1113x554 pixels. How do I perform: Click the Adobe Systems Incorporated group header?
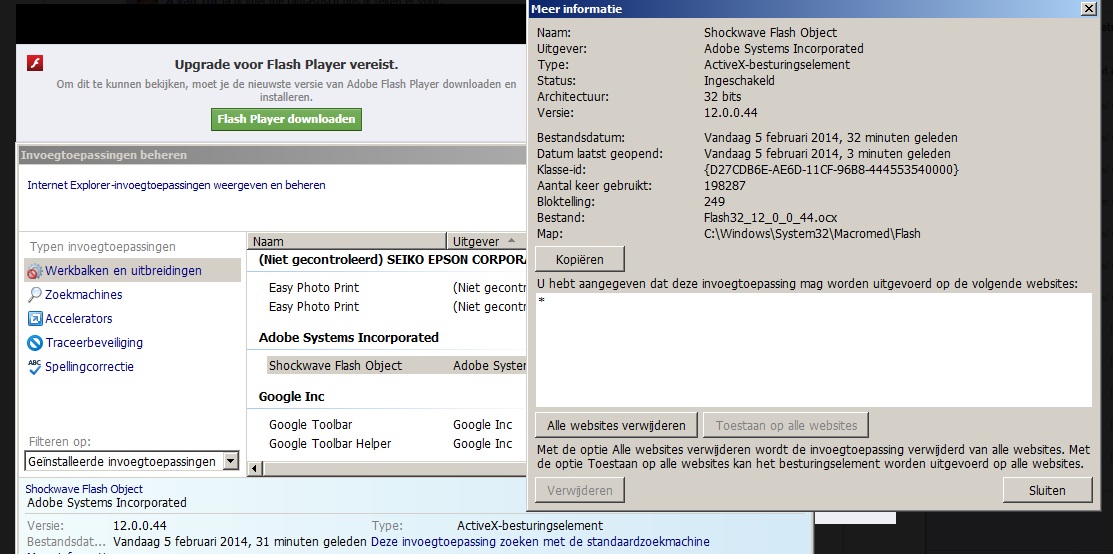tap(349, 337)
